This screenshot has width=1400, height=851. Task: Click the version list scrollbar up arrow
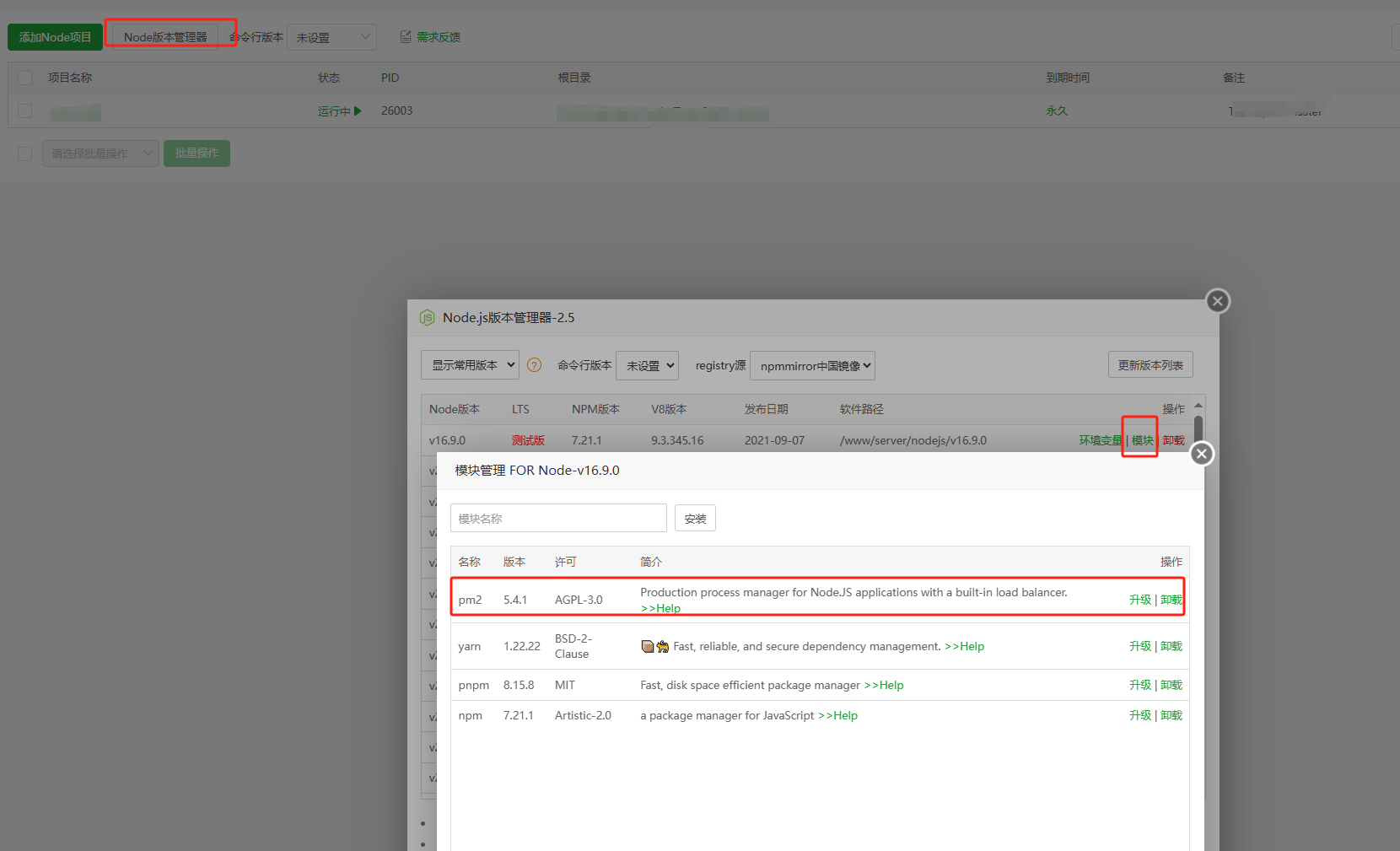1198,406
